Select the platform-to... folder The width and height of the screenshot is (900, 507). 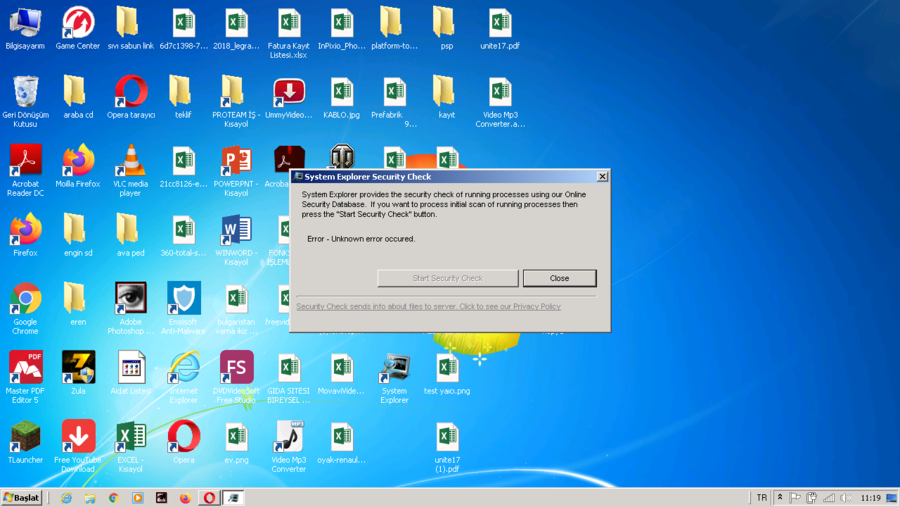click(394, 29)
